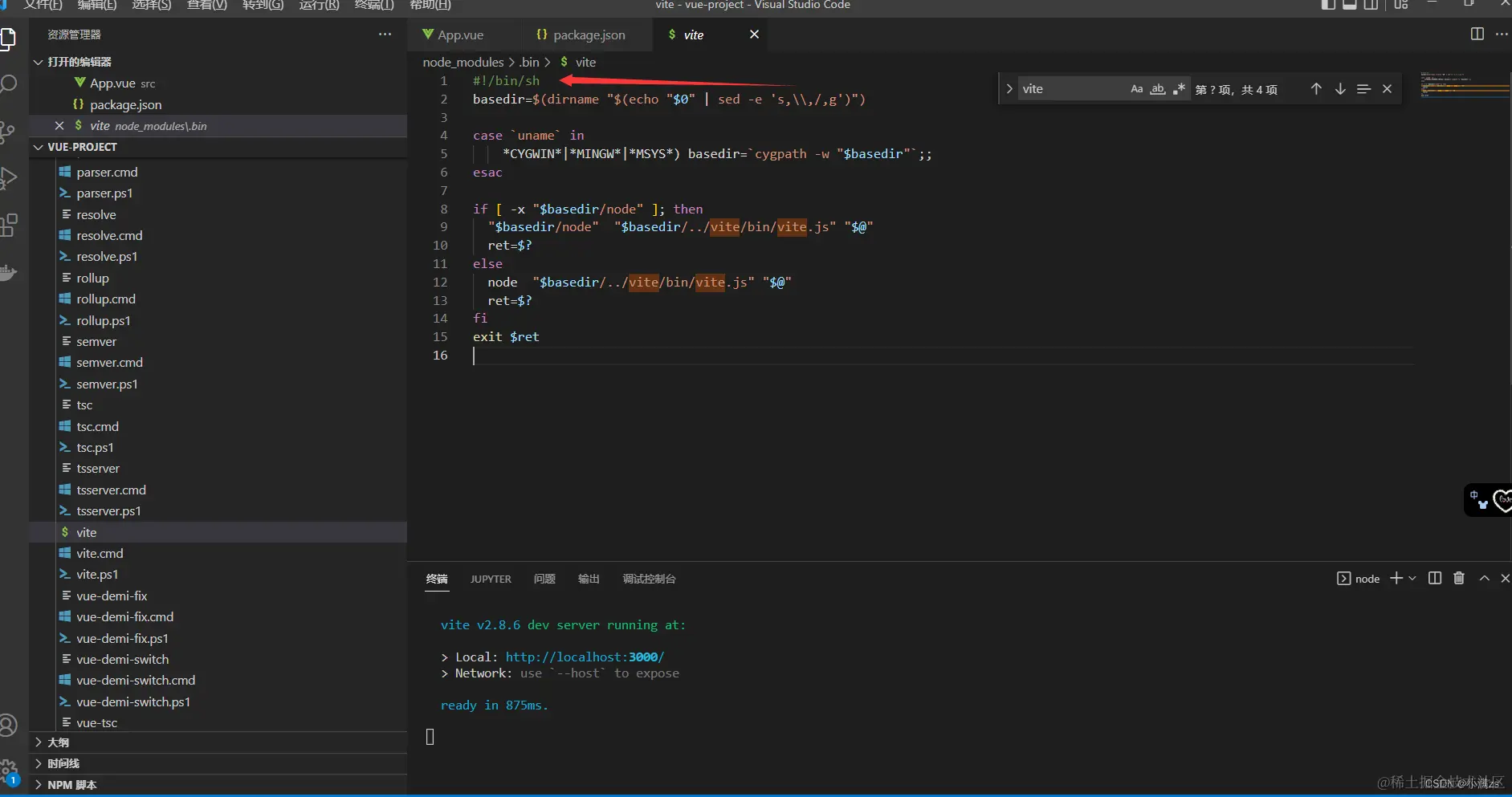Viewport: 1512px width, 797px height.
Task: Click the split editor right icon
Action: click(x=1477, y=34)
